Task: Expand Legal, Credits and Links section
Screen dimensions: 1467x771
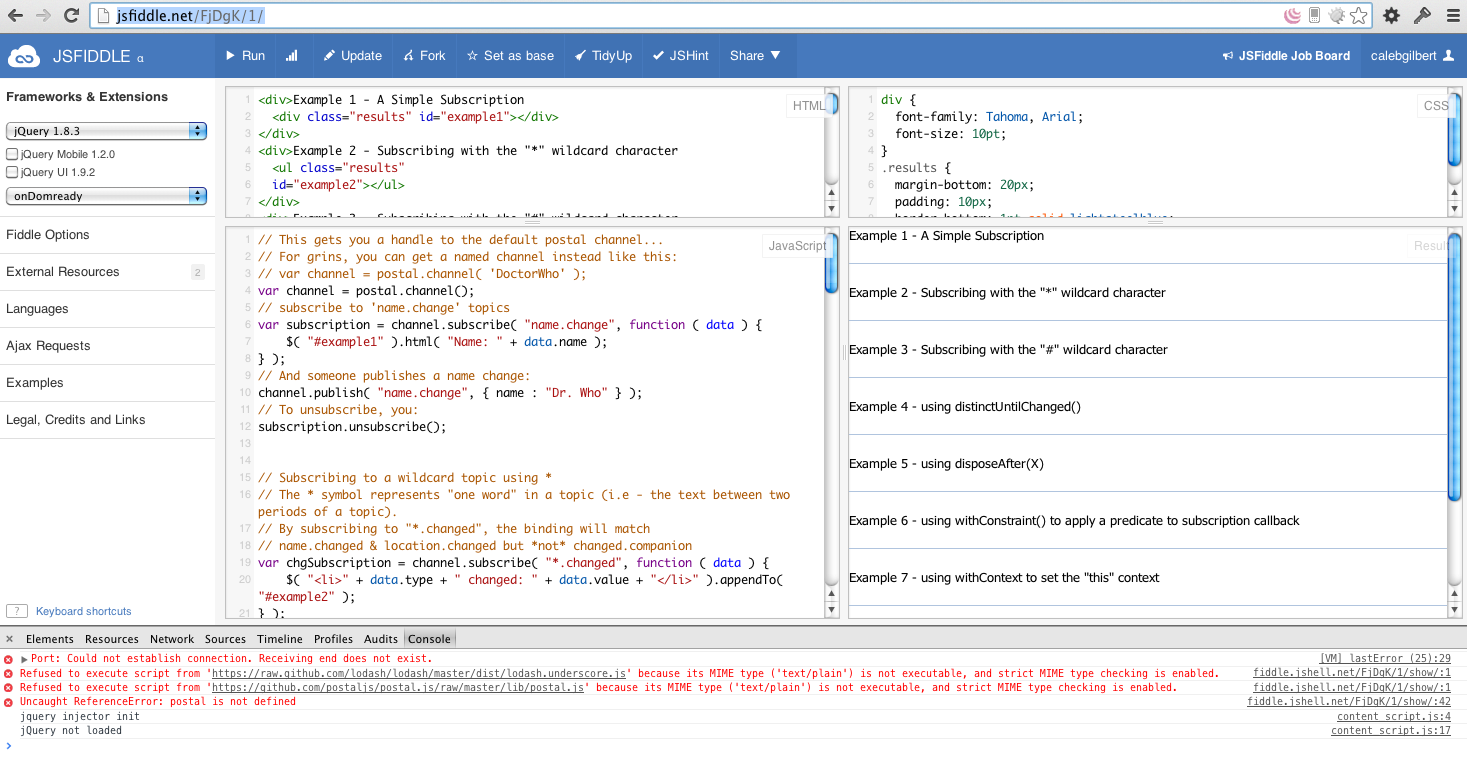Action: point(107,420)
